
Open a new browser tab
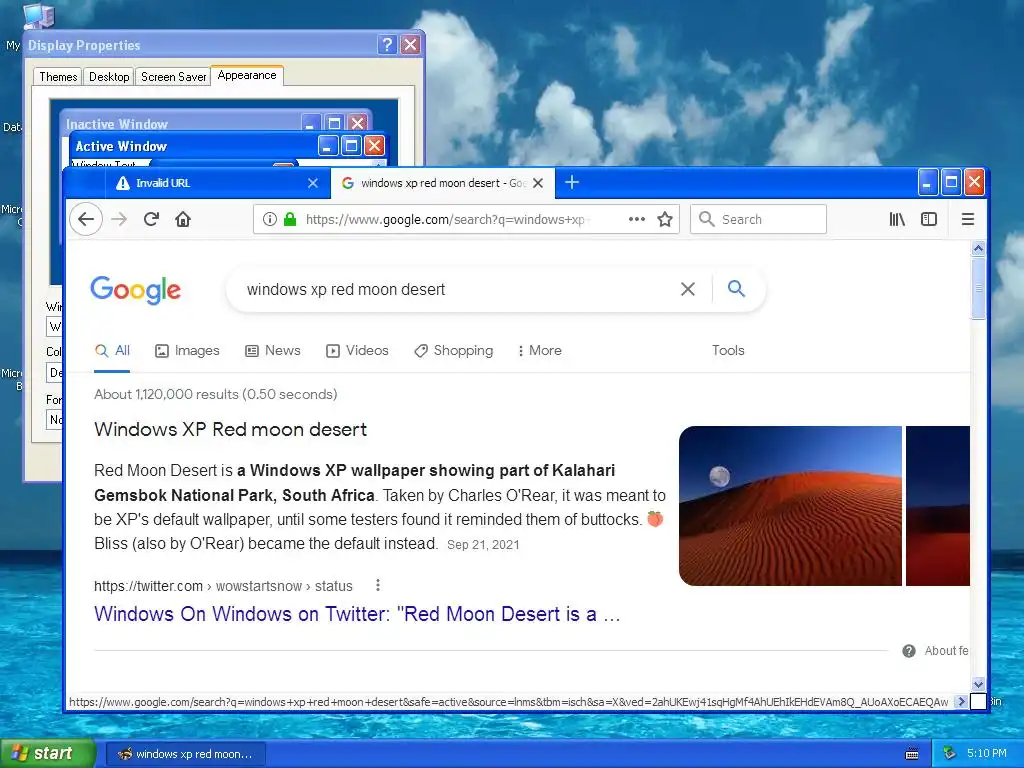(571, 182)
